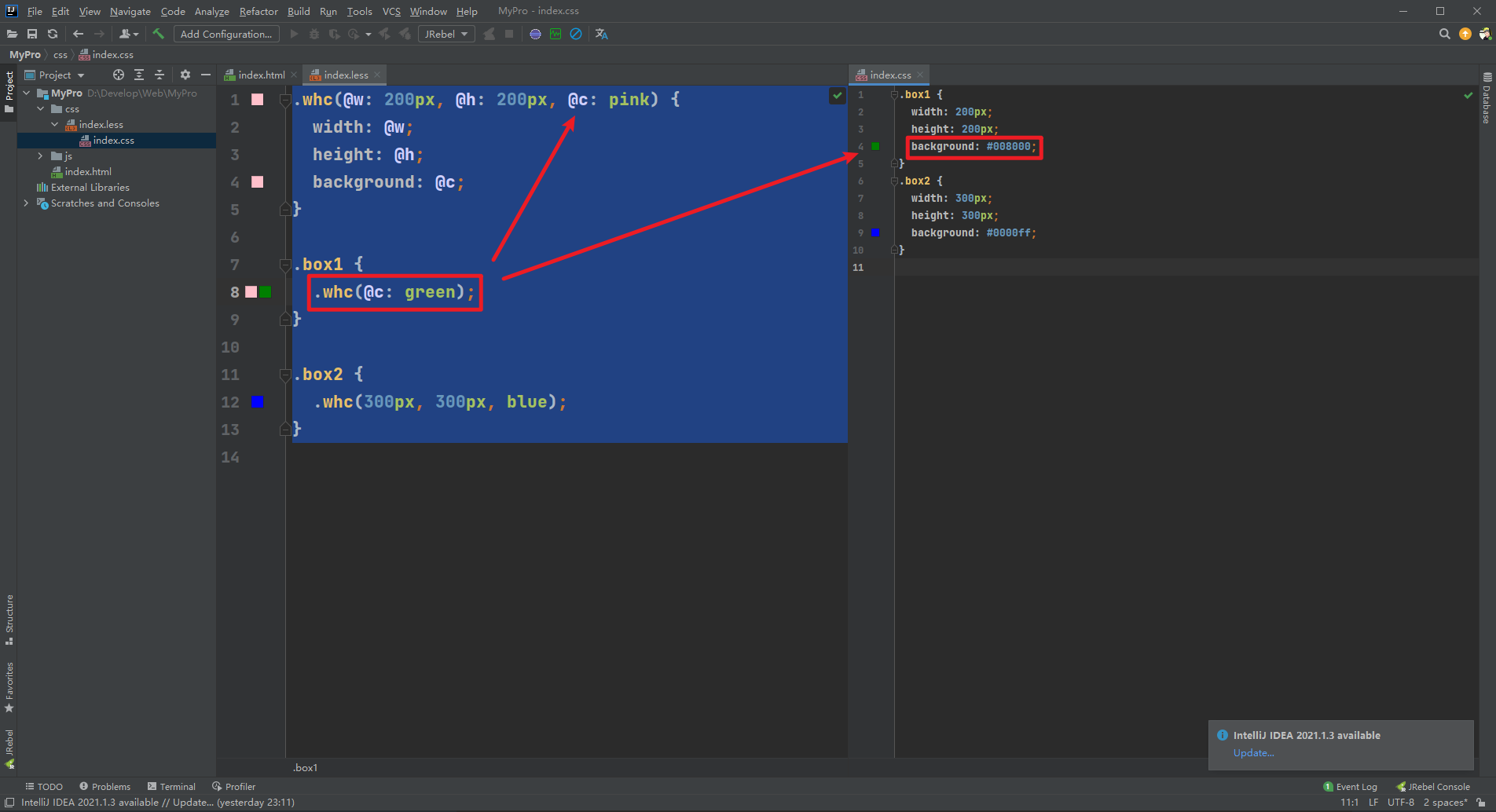This screenshot has width=1496, height=812.
Task: Click the blue circle-slash toolbar icon
Action: tap(576, 34)
